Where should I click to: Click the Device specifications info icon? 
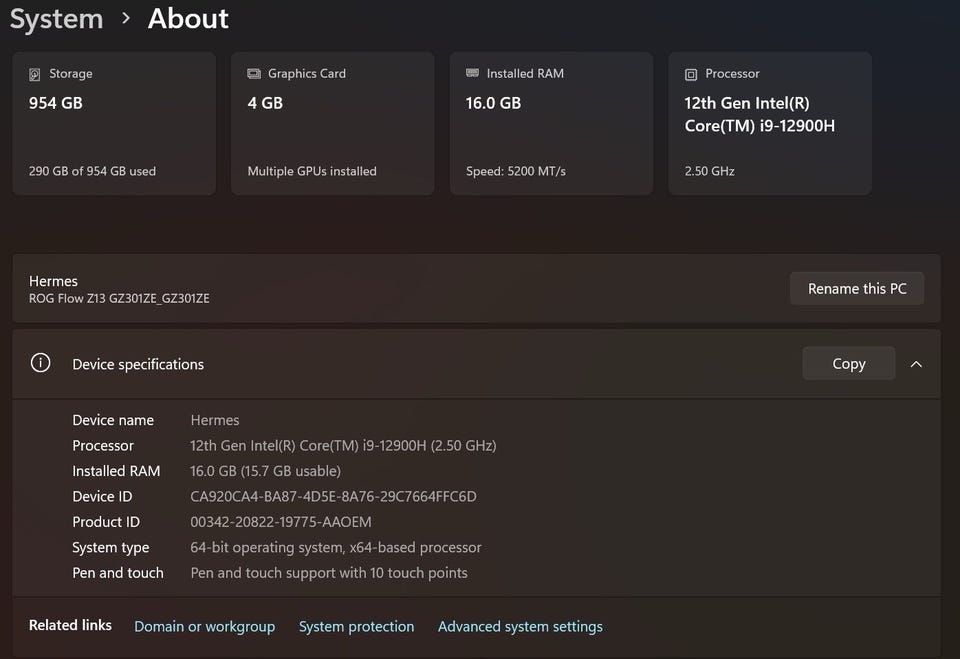point(40,363)
